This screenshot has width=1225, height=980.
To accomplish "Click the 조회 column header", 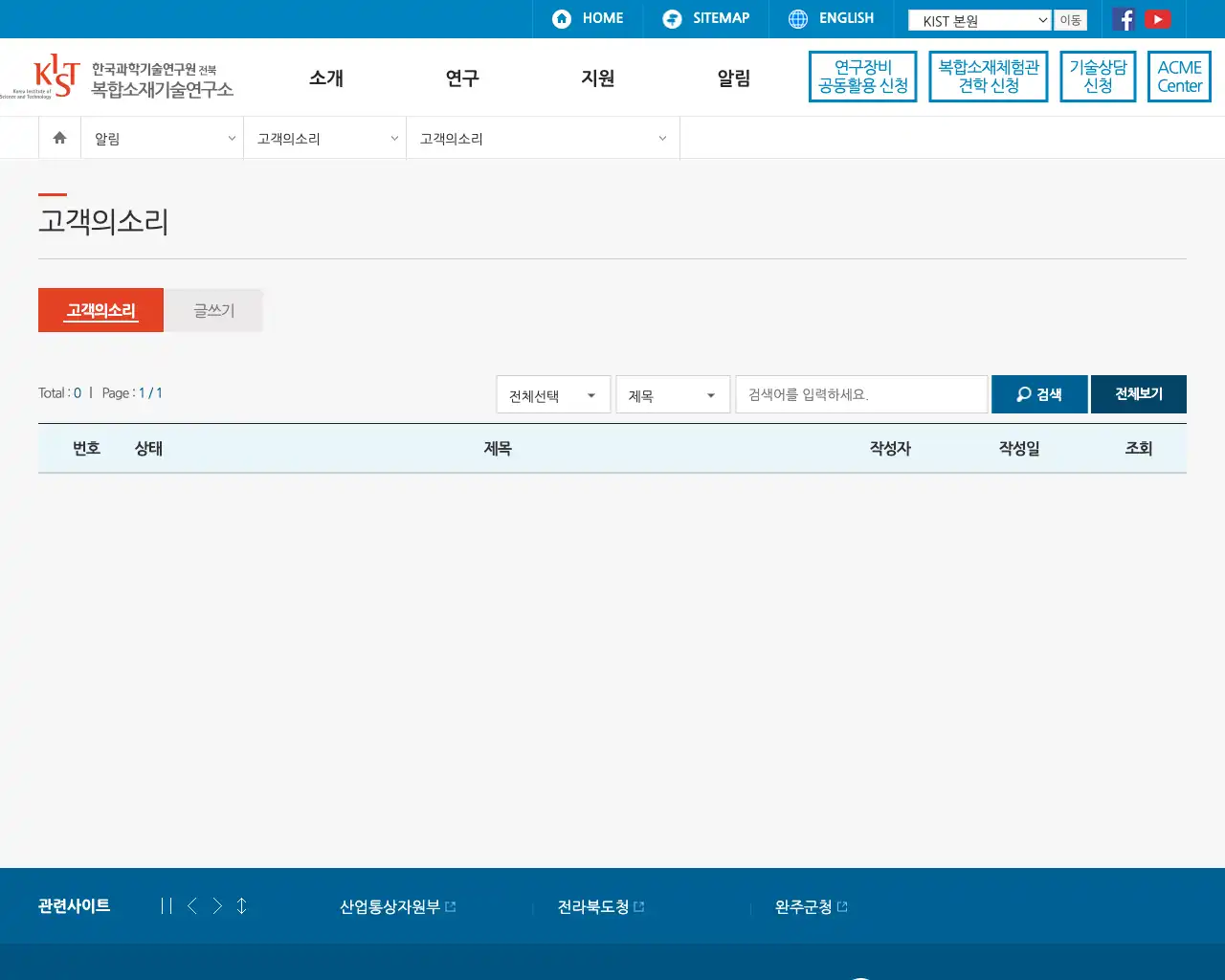I will point(1139,448).
